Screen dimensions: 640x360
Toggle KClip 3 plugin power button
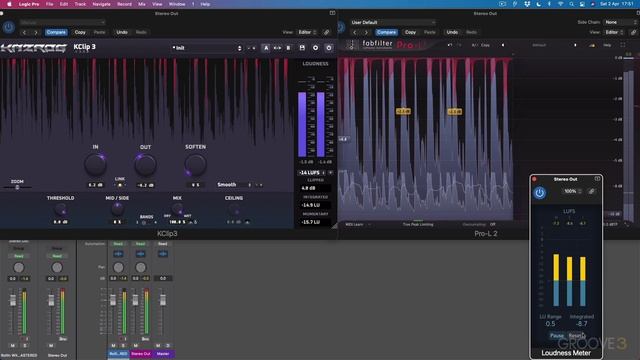9,27
